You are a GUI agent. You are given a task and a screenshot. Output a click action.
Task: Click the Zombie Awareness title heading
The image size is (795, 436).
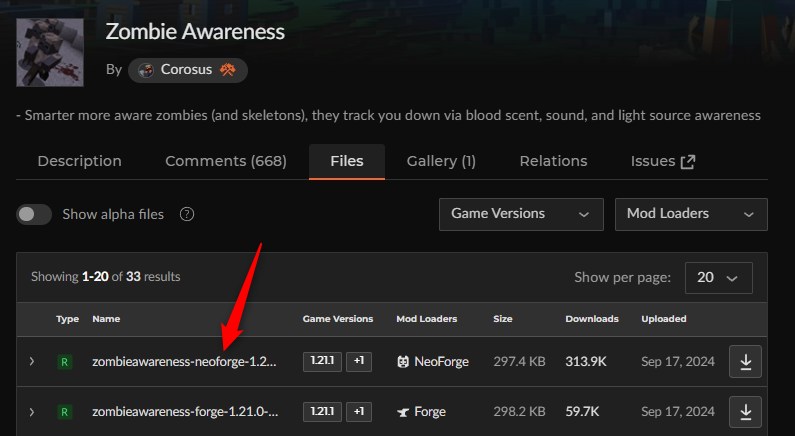[x=195, y=31]
